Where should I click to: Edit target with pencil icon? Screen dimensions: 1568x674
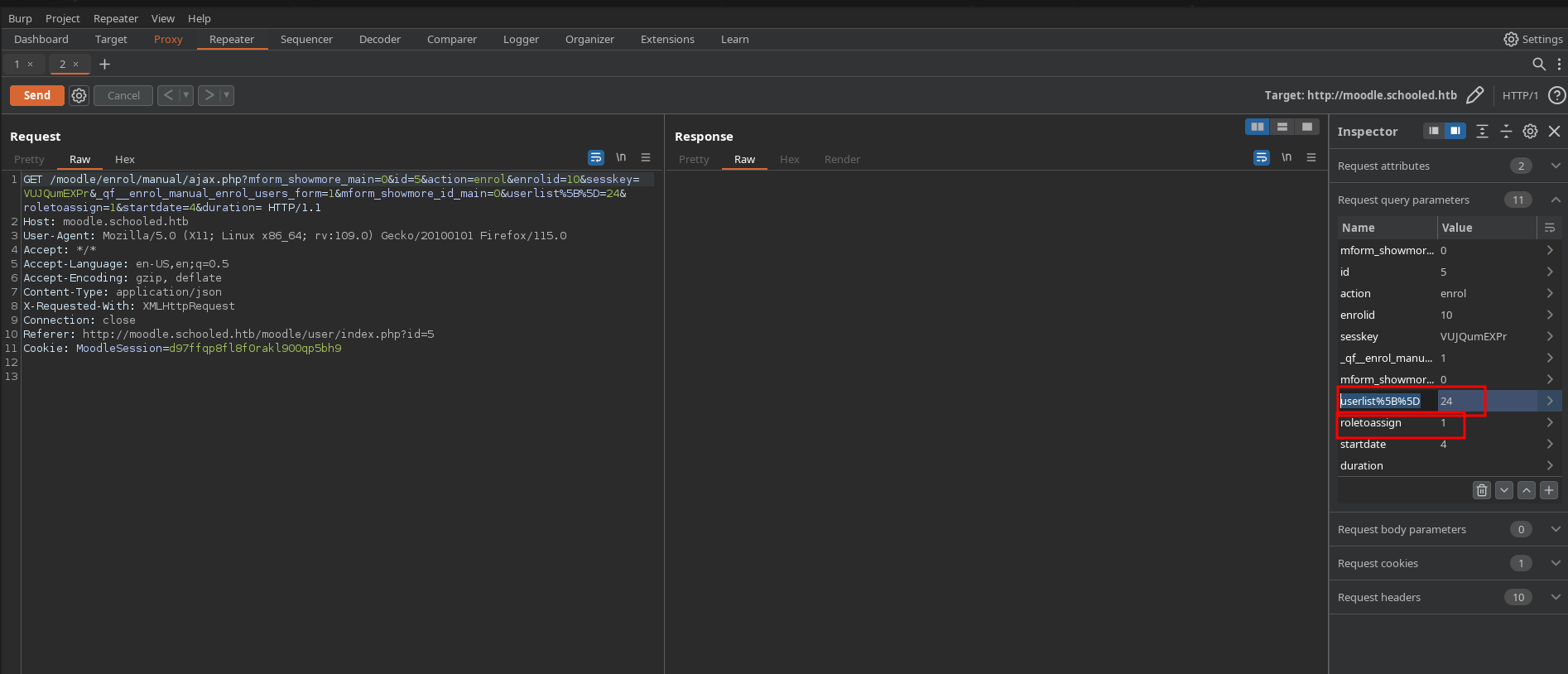coord(1474,95)
